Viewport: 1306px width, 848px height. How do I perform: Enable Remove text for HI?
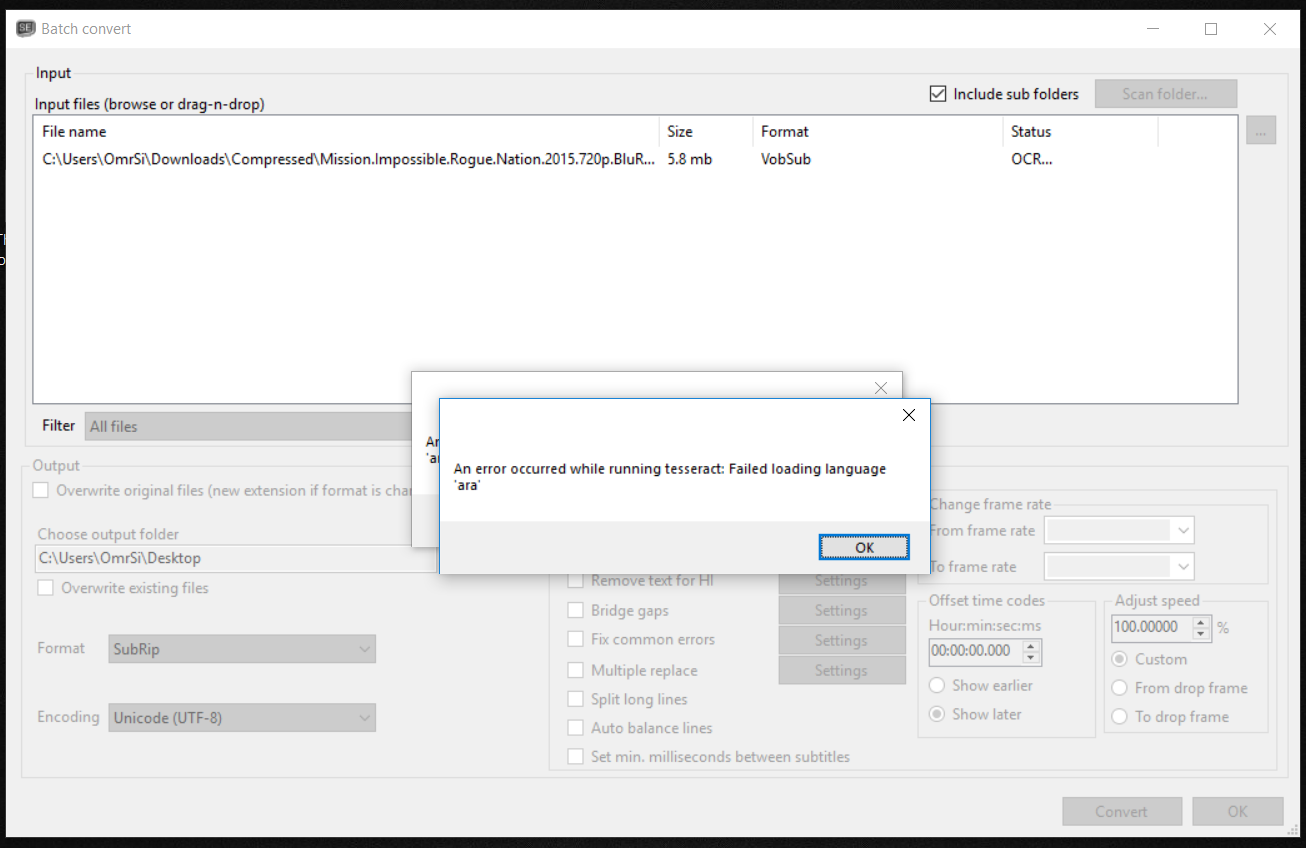(x=576, y=580)
